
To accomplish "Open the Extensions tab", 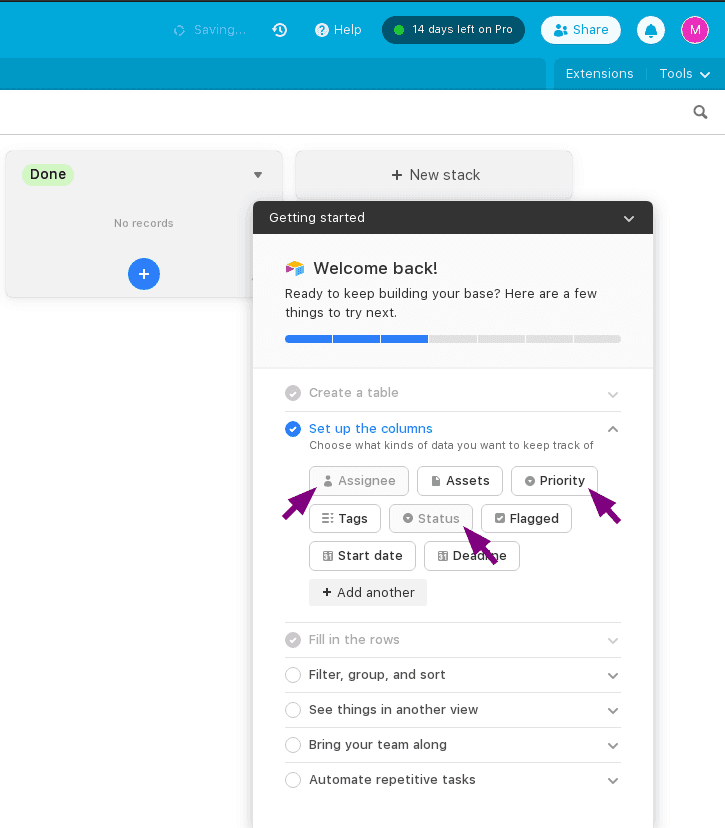I will 599,74.
